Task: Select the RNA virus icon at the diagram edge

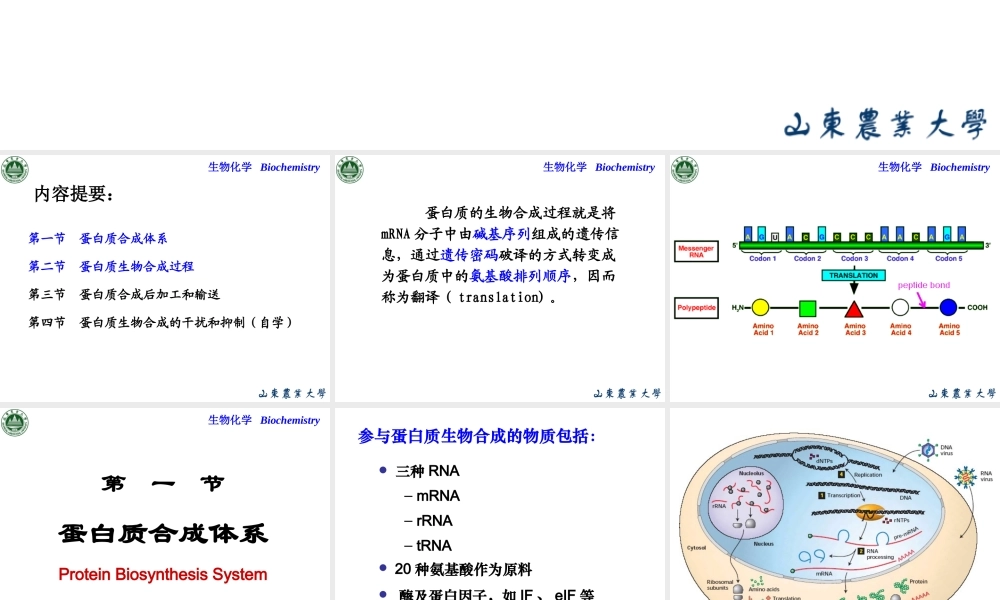Action: click(x=965, y=477)
